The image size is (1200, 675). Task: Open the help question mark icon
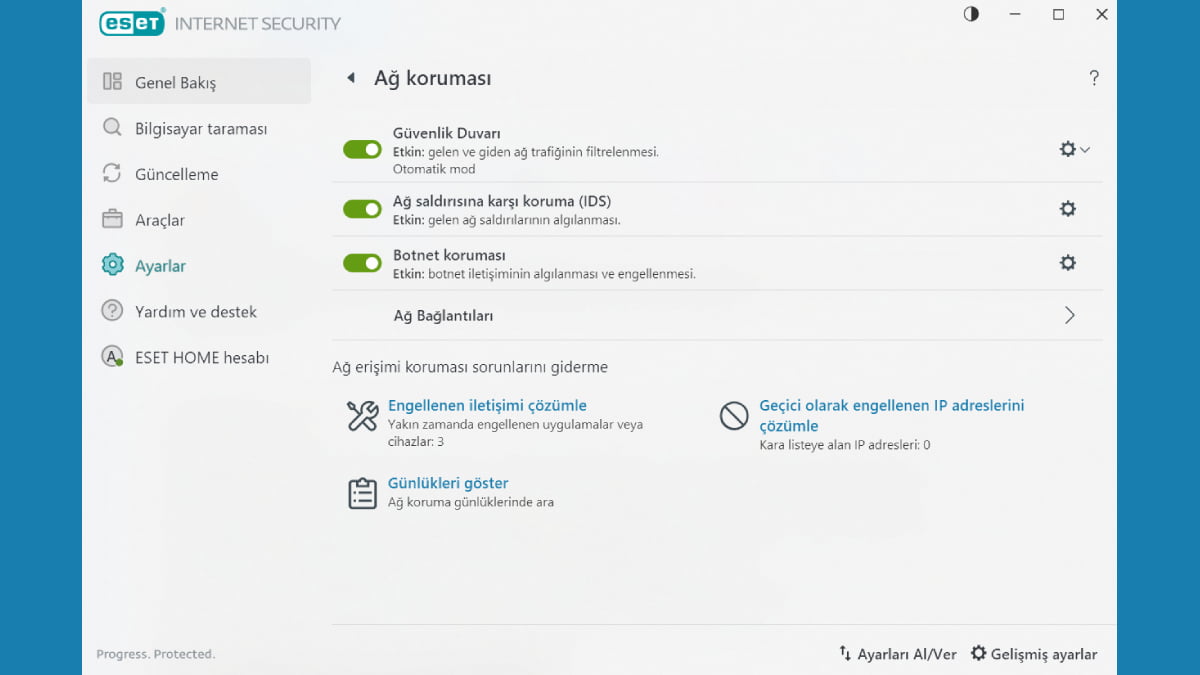click(1094, 77)
